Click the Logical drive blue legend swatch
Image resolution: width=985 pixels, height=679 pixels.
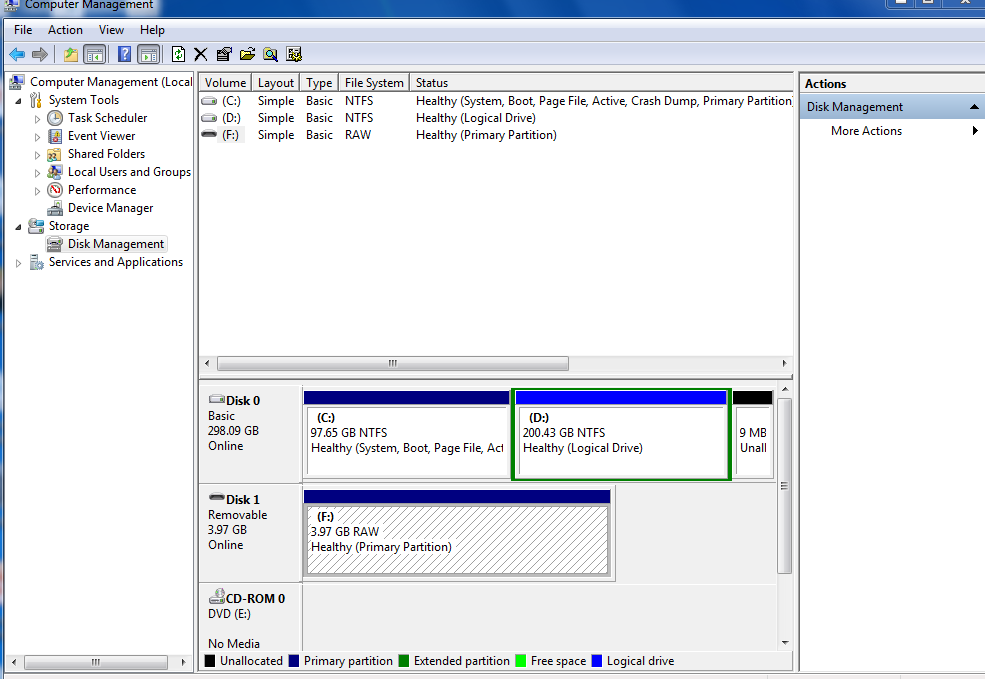click(597, 661)
